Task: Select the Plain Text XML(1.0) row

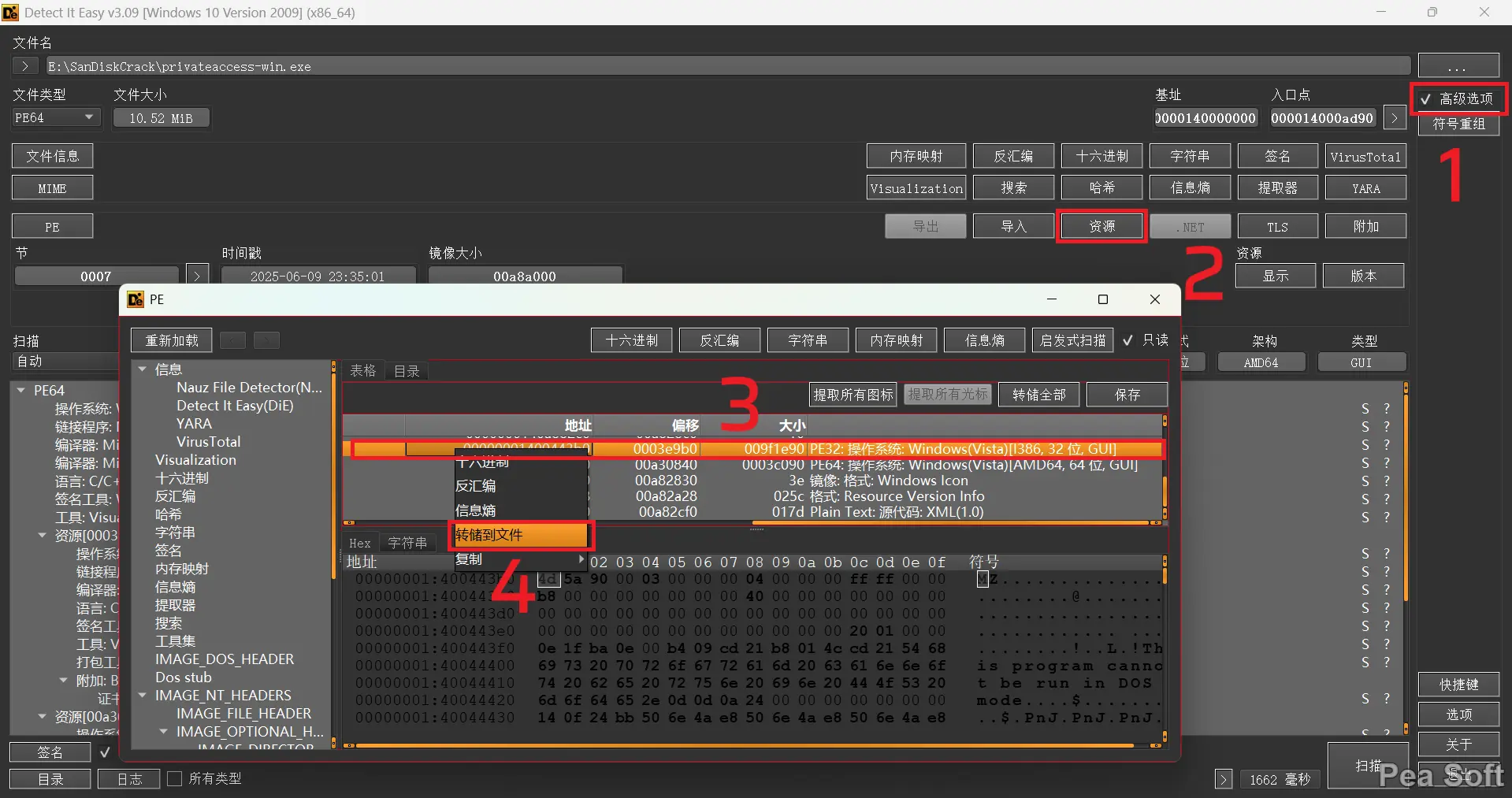Action: click(x=752, y=512)
